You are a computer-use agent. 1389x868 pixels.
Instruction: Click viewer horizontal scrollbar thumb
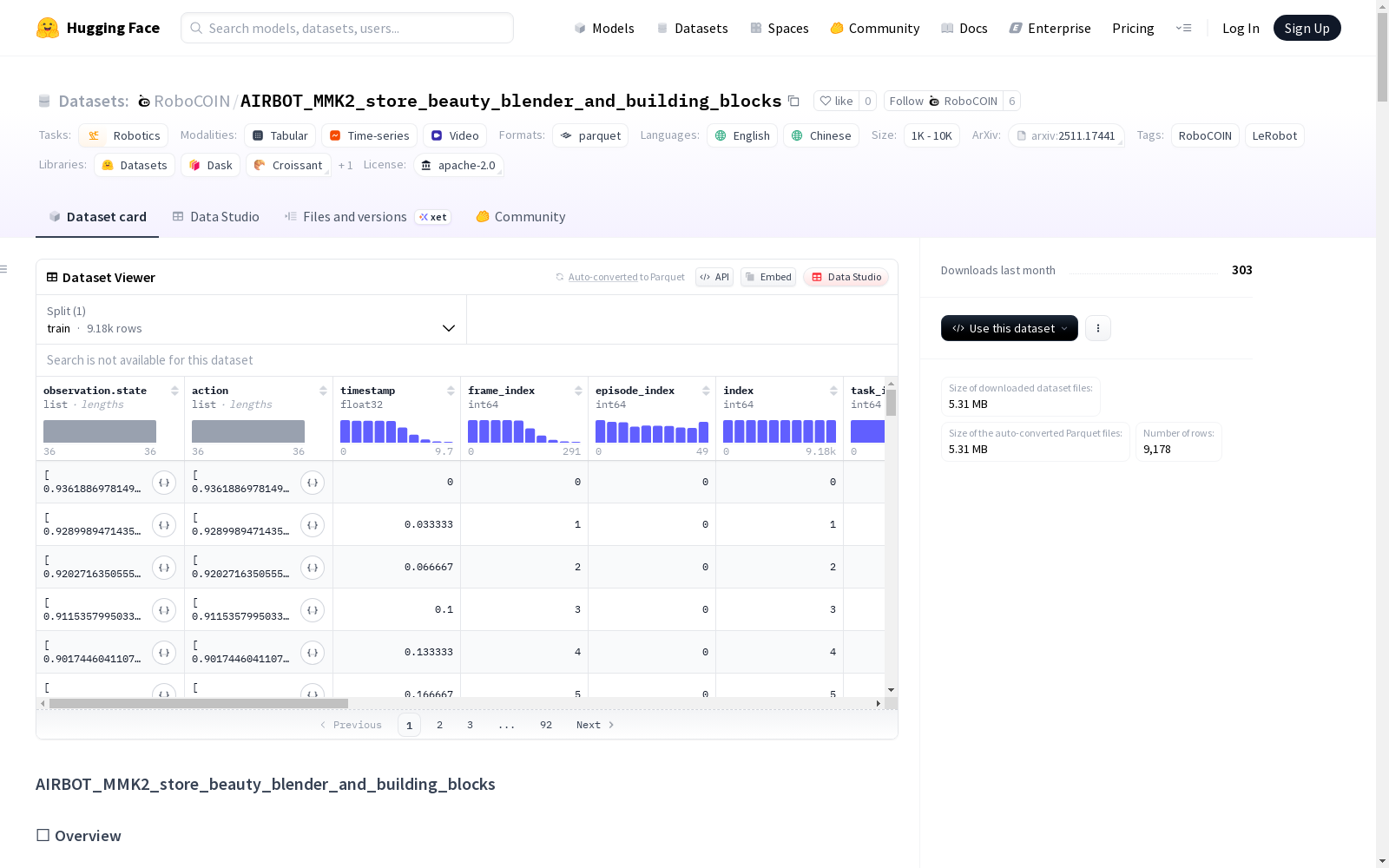(x=199, y=703)
